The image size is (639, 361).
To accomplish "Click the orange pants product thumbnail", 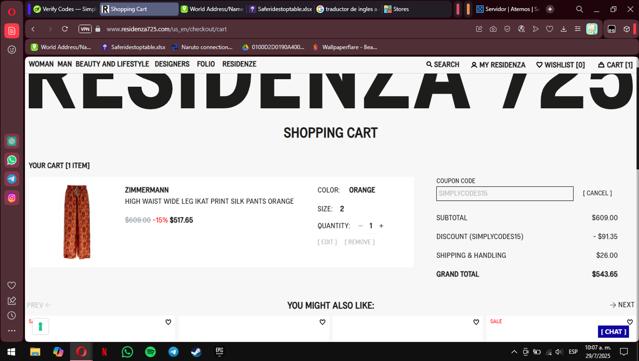I will tap(77, 222).
